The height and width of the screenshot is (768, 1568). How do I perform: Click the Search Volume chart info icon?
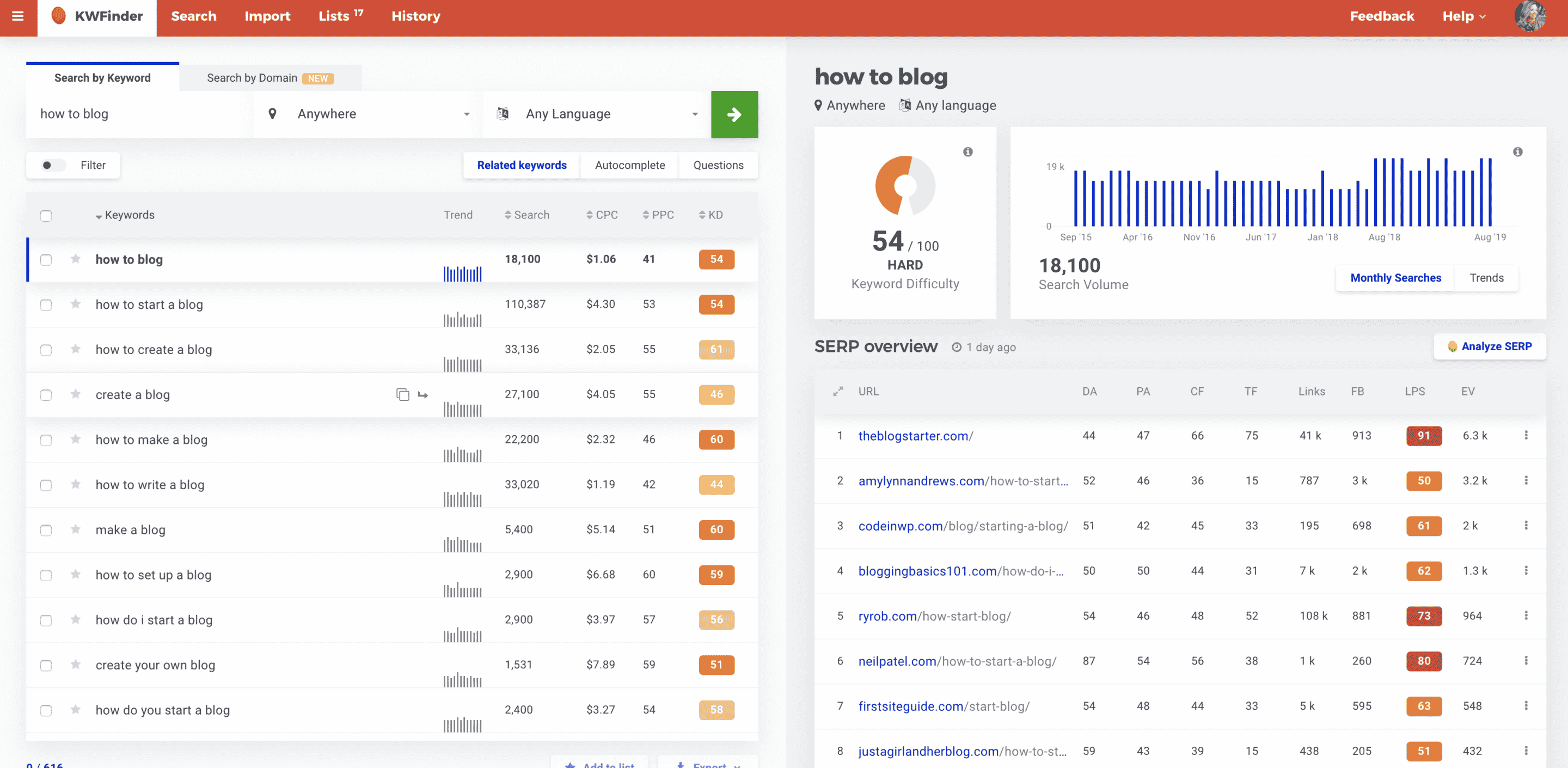click(1517, 151)
